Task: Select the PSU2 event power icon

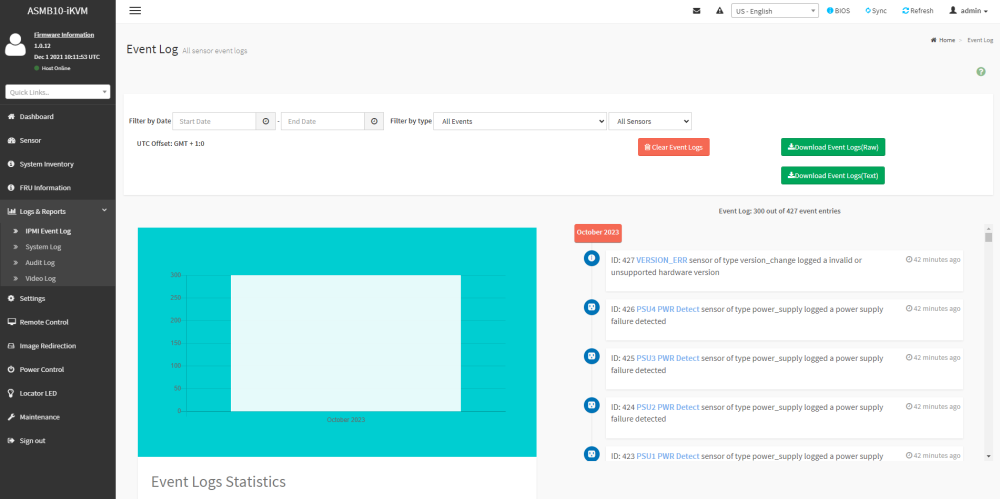Action: (x=591, y=405)
